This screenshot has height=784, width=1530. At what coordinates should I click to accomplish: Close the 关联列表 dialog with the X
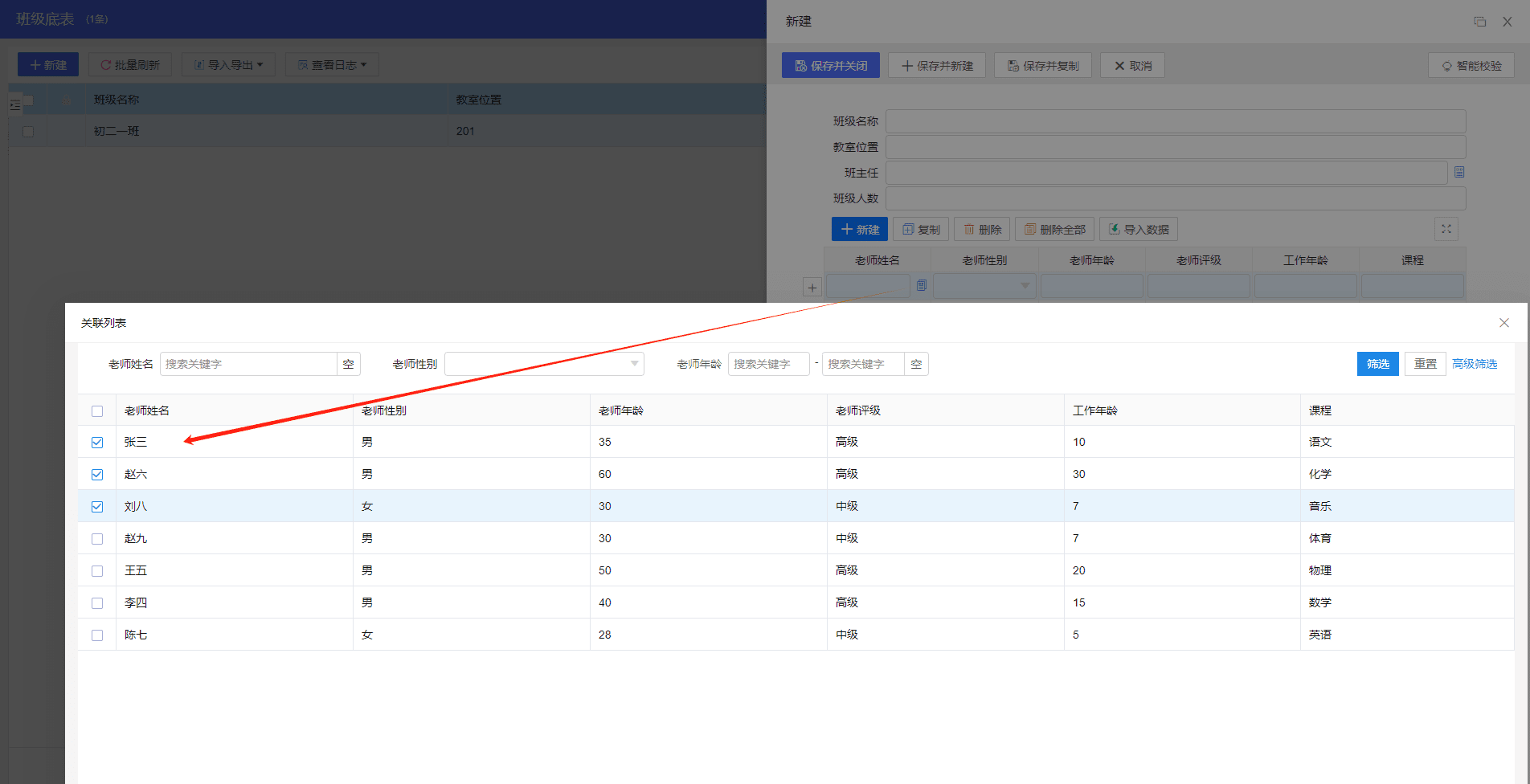[1504, 323]
